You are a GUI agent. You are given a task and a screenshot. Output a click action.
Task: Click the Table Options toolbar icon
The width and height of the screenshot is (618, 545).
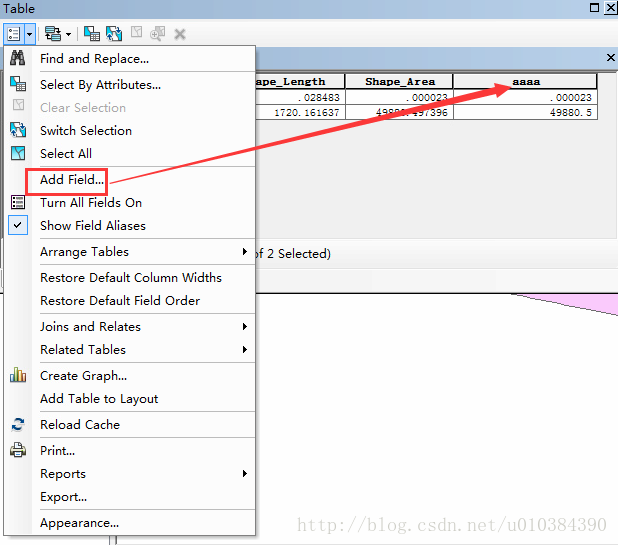point(14,34)
